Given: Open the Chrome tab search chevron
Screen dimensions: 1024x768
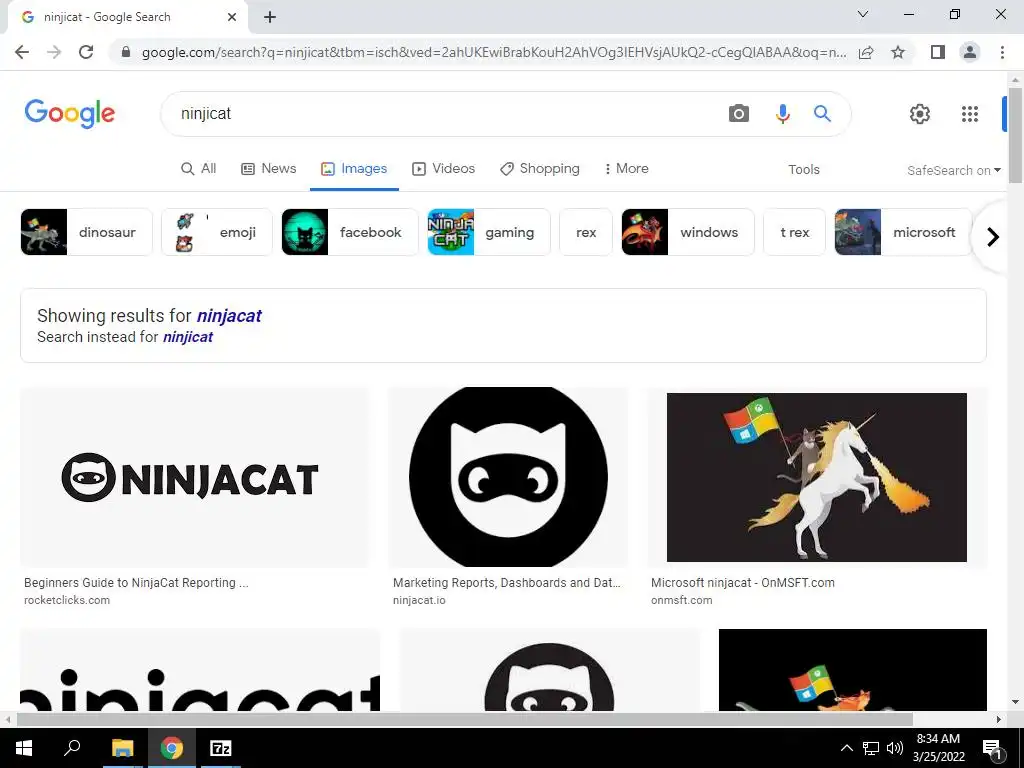Looking at the screenshot, I should coord(863,14).
